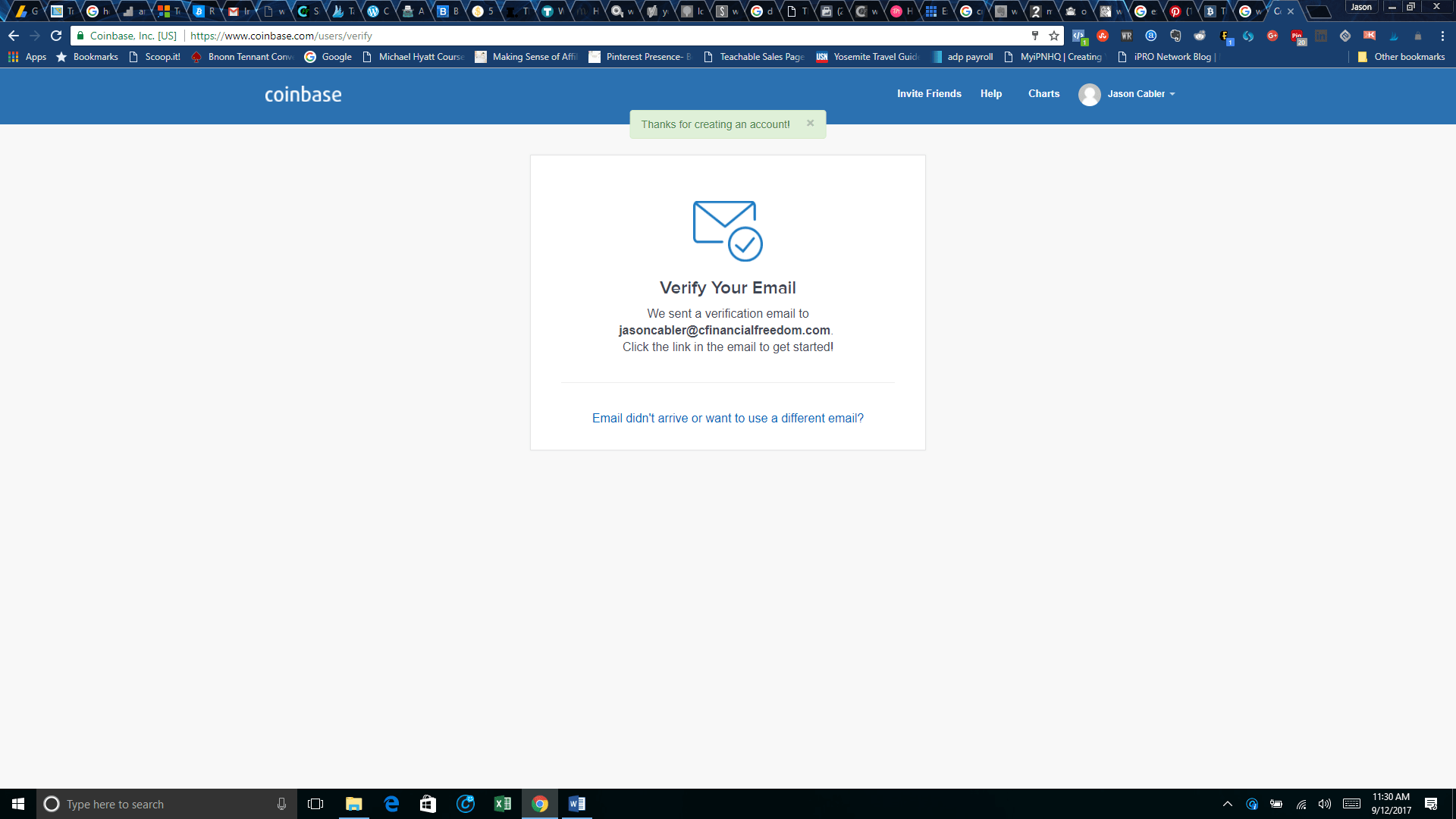This screenshot has height=819, width=1456.
Task: Bookmark this page with the star icon
Action: 1054,36
